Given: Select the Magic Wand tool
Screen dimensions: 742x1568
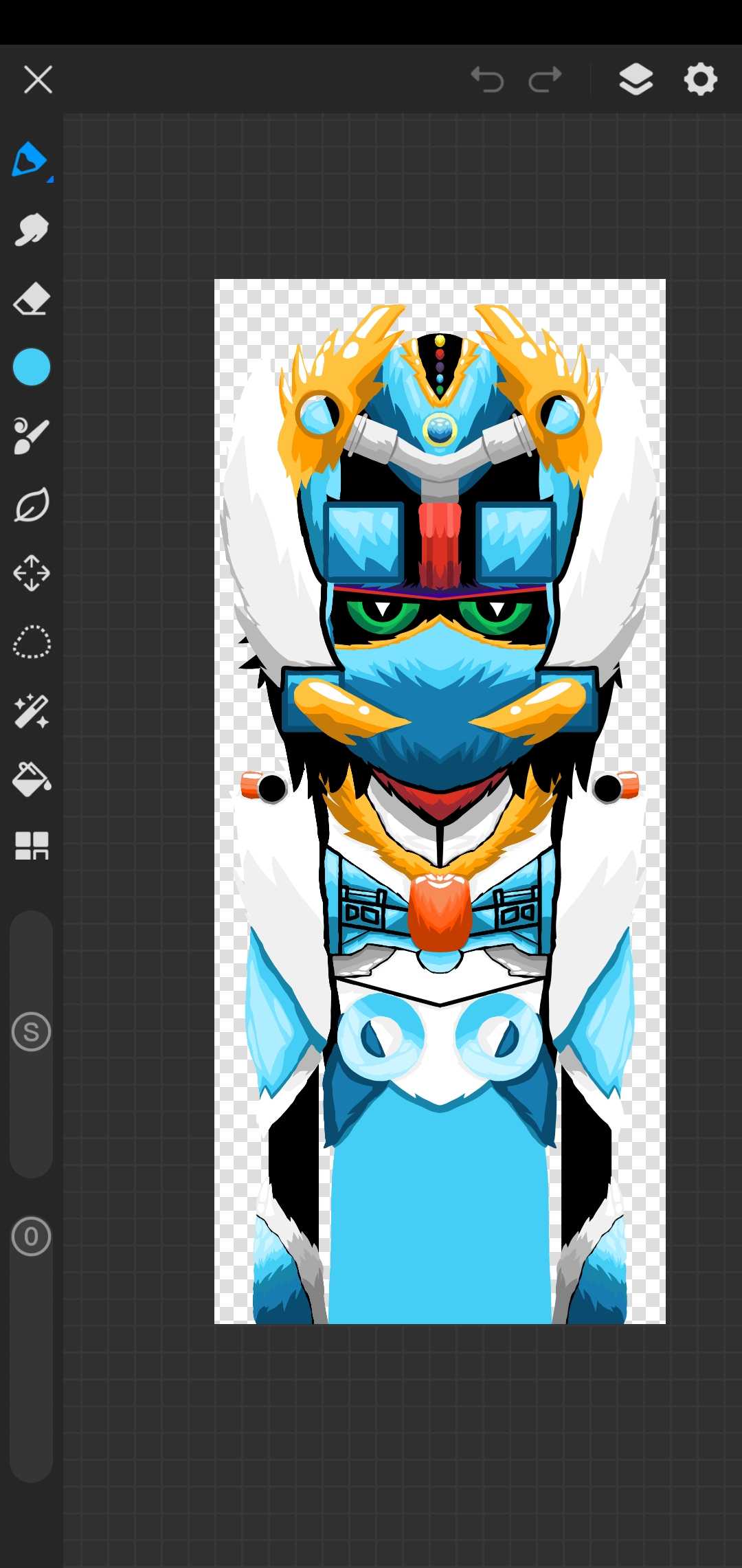Looking at the screenshot, I should [32, 711].
